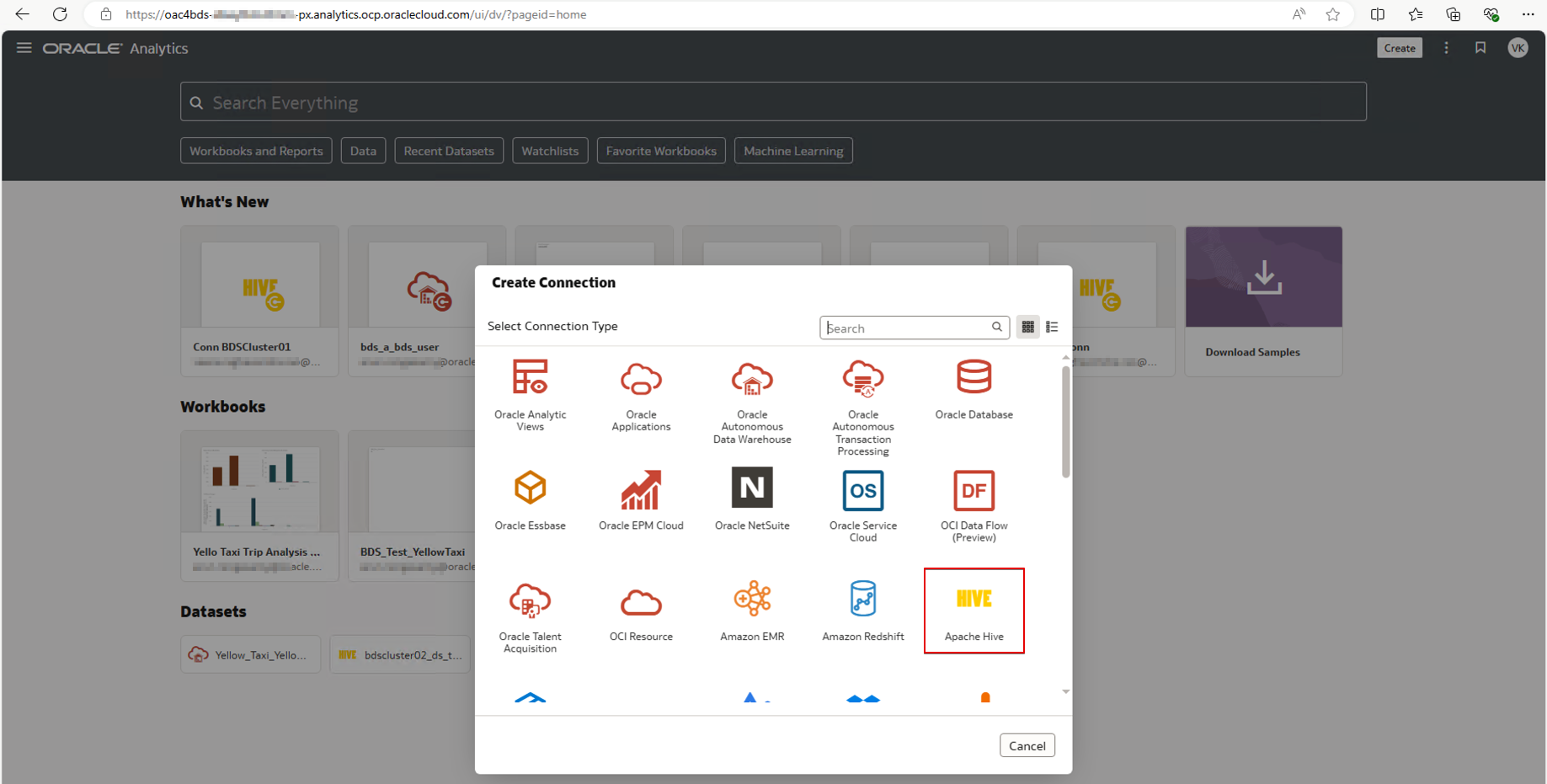
Task: Switch to the Data filter tab
Action: (x=363, y=150)
